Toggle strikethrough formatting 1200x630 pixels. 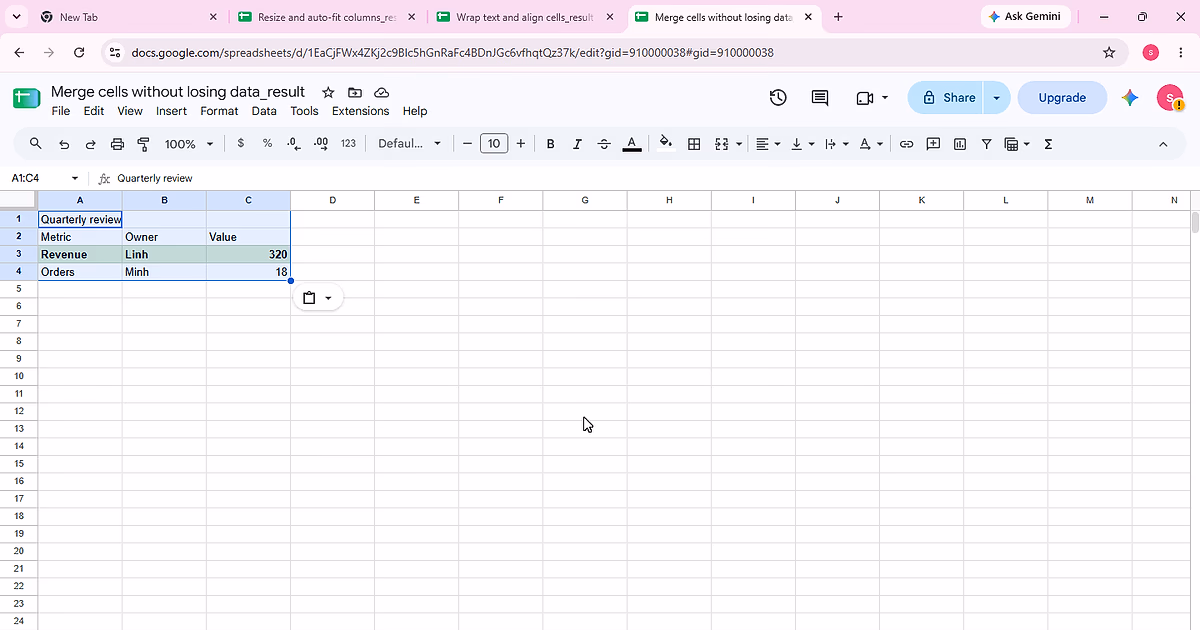point(604,144)
